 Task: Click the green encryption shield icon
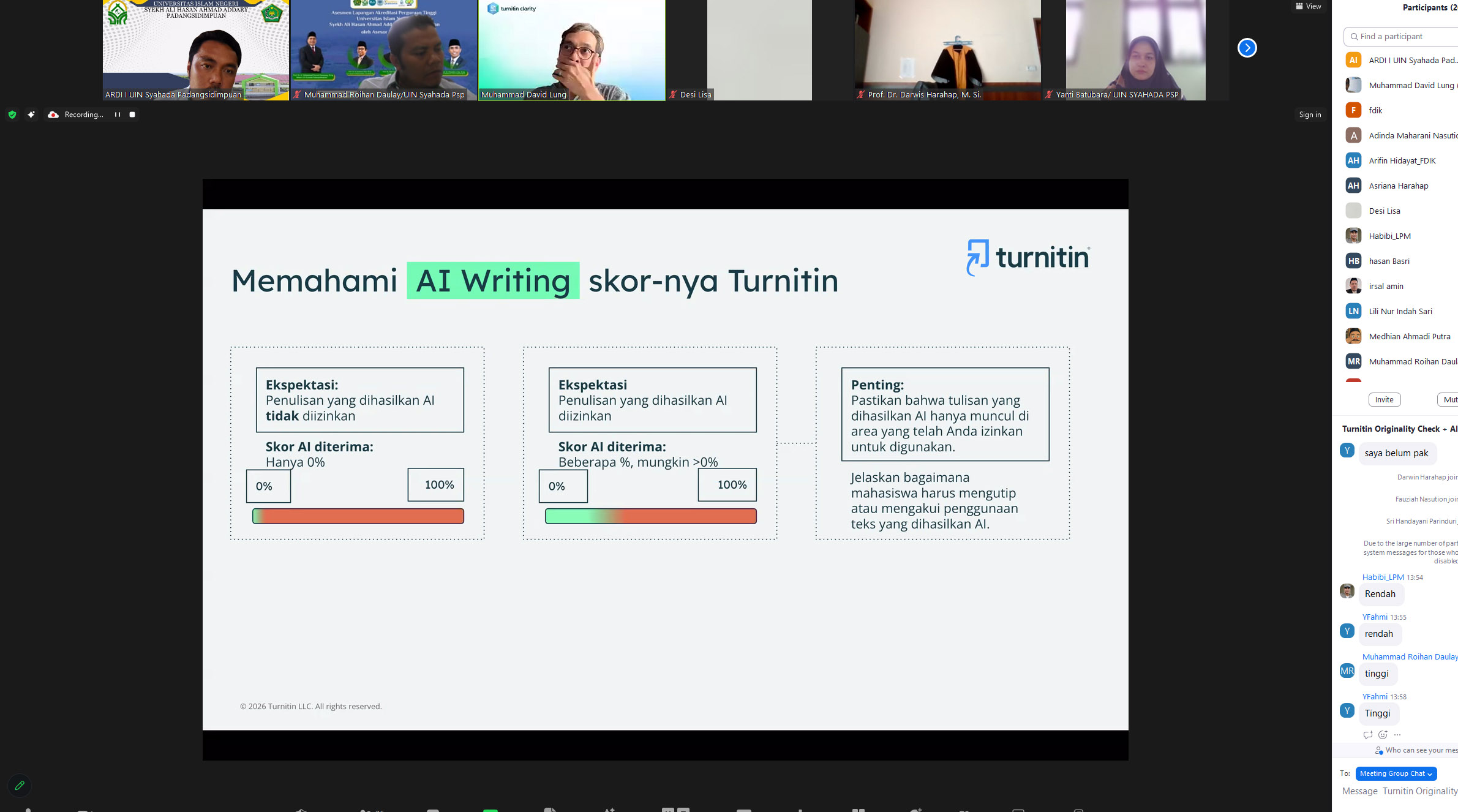(x=12, y=115)
